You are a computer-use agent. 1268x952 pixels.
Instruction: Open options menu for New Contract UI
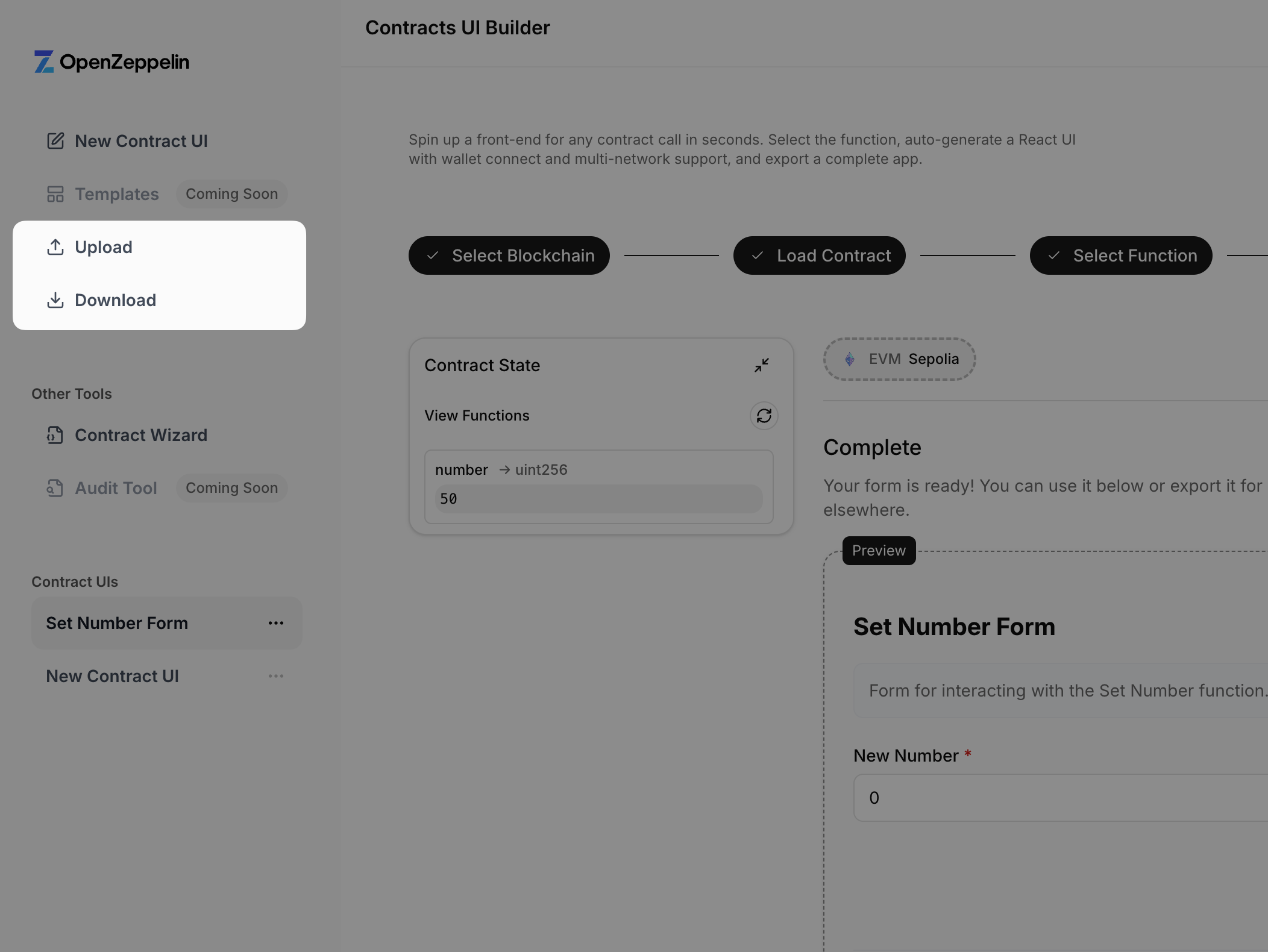coord(276,676)
